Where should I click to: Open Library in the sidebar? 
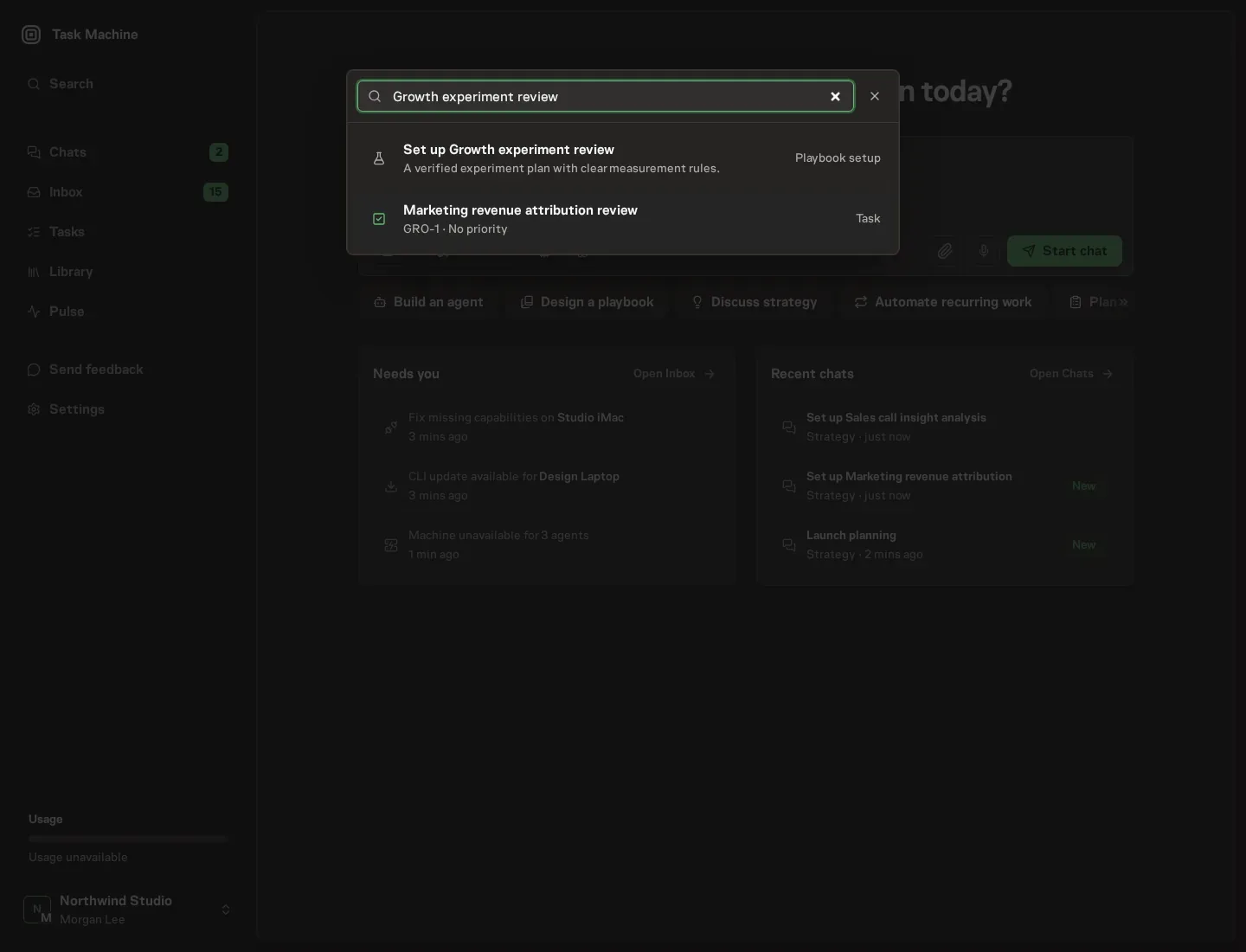128,272
